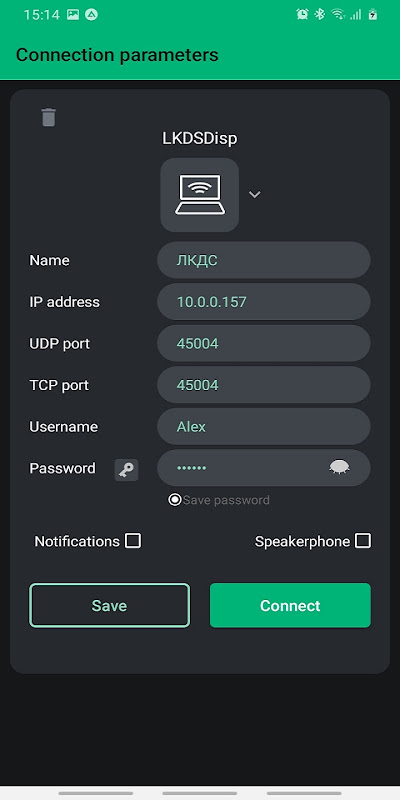Reveal password with the eye icon
Screen dimensions: 400x800
tap(340, 467)
